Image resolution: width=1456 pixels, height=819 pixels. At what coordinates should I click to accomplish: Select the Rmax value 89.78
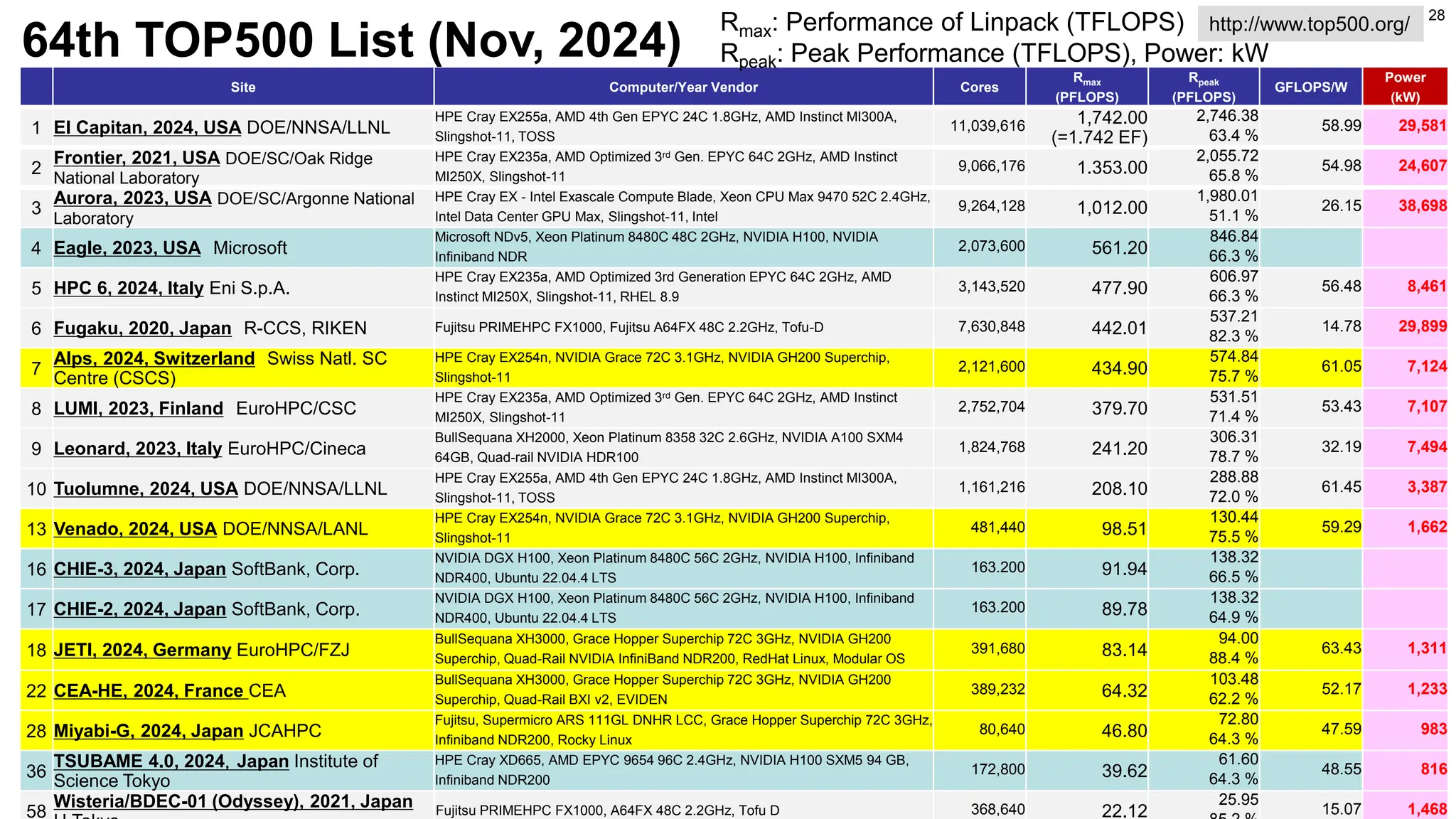(x=1124, y=609)
